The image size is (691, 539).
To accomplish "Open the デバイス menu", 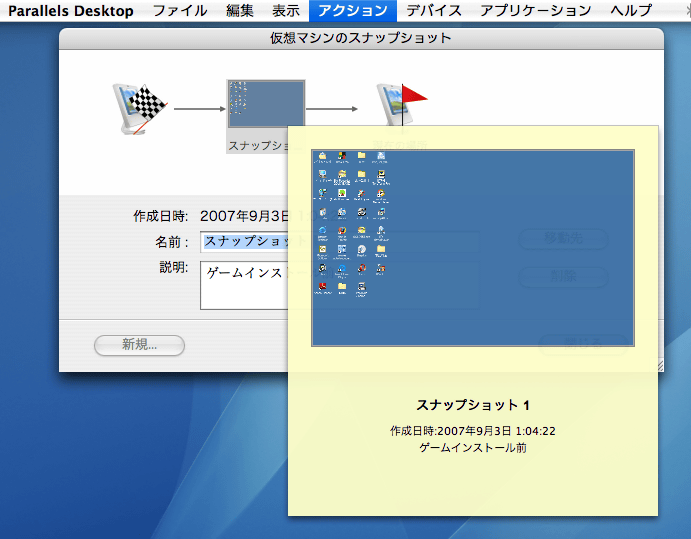I will (434, 11).
